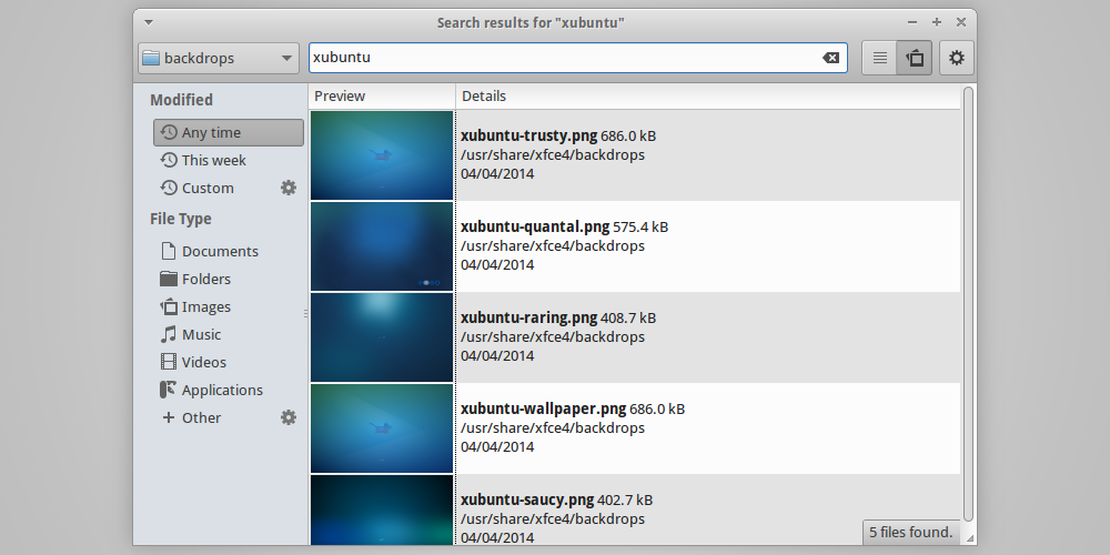Click the '5 files found.' status label
Viewport: 1110px width, 555px height.
(911, 532)
